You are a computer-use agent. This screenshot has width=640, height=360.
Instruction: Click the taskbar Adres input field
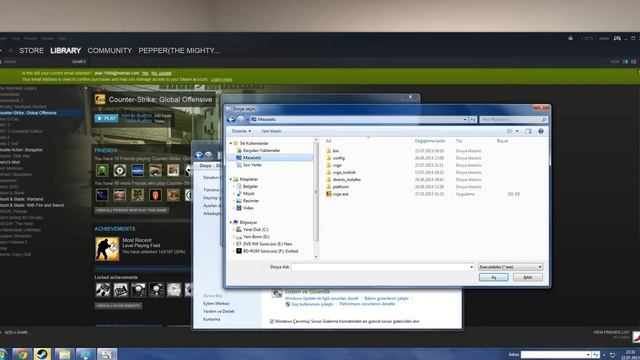point(553,354)
